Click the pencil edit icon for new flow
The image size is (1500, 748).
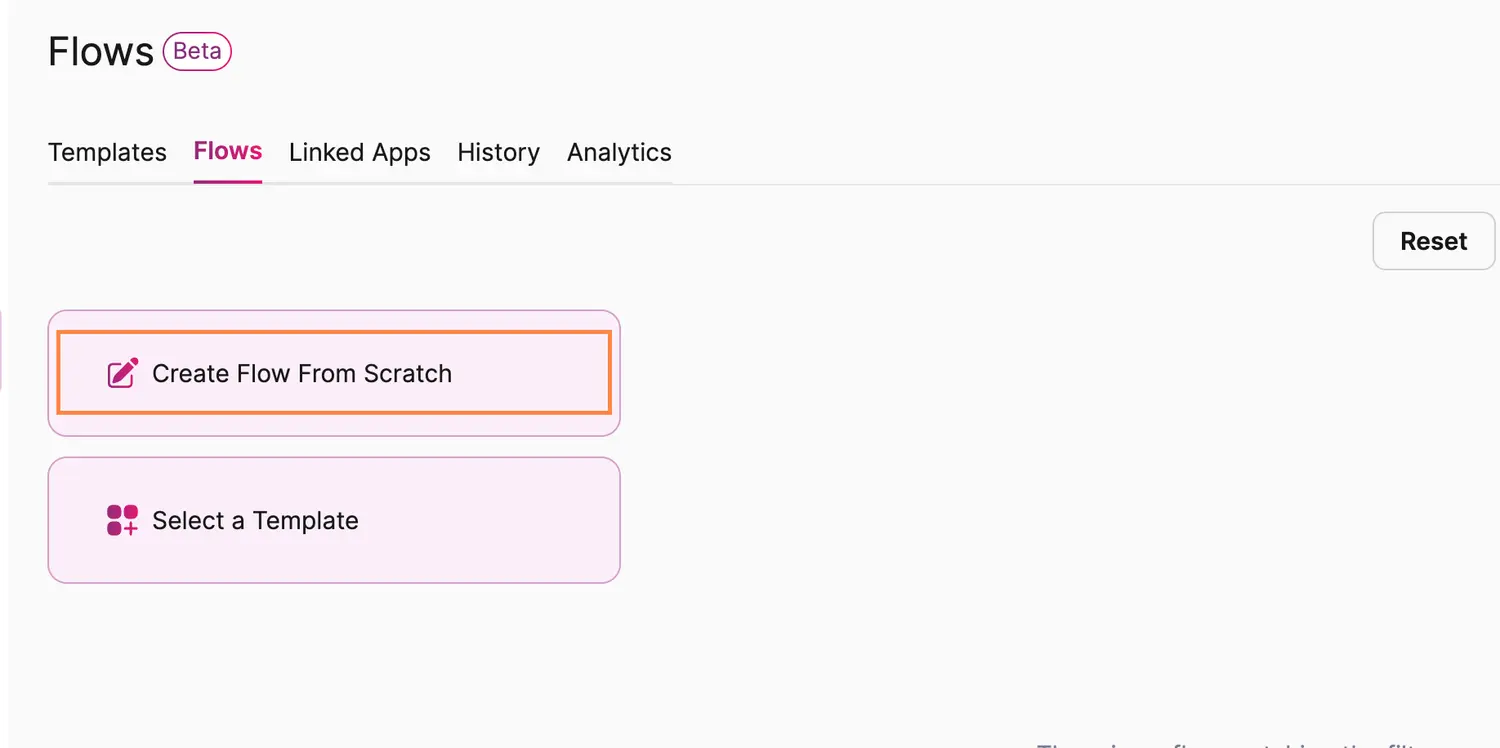[122, 373]
